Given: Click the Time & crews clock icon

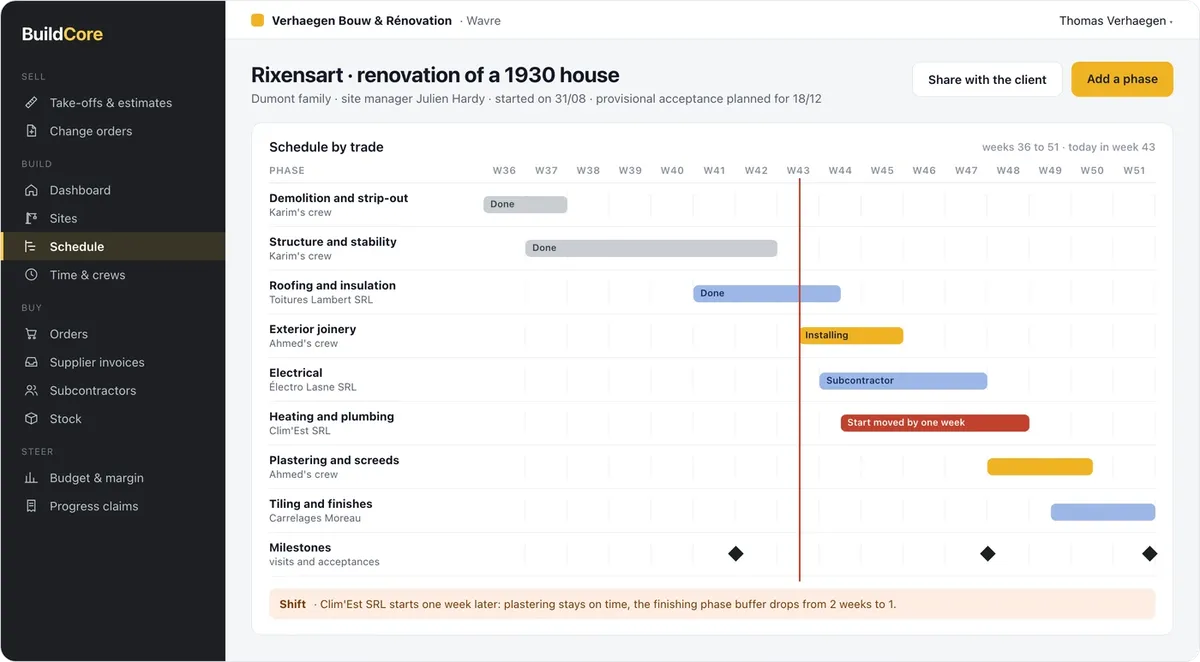Looking at the screenshot, I should click(31, 275).
